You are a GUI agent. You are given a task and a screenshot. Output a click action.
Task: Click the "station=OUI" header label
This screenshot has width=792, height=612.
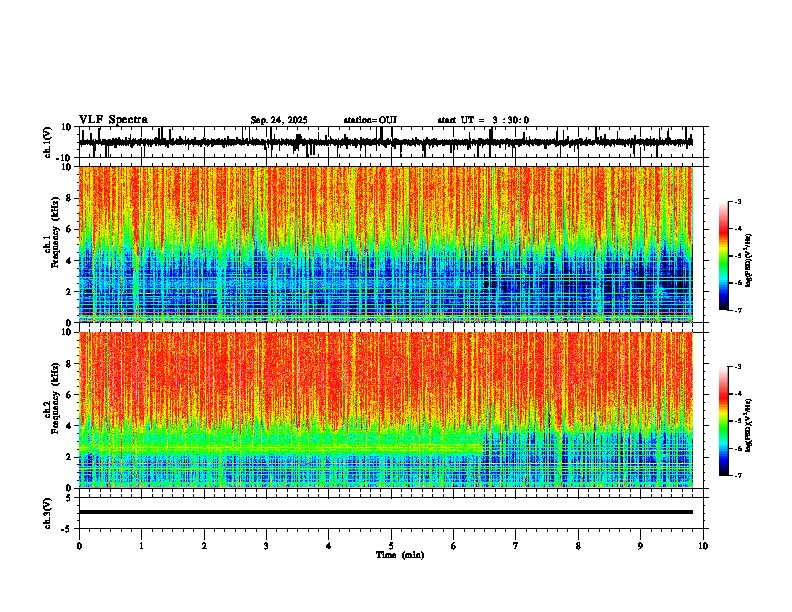370,120
